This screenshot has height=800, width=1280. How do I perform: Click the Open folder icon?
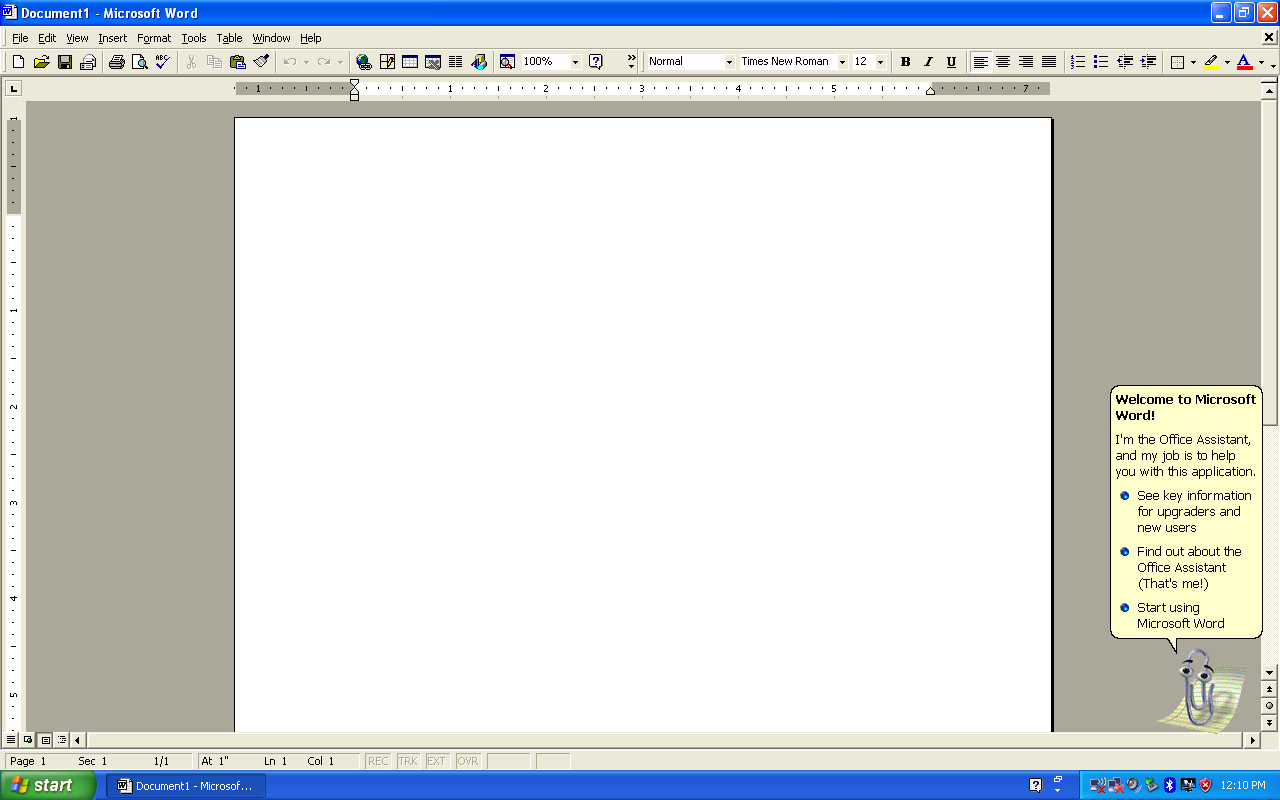pos(41,62)
